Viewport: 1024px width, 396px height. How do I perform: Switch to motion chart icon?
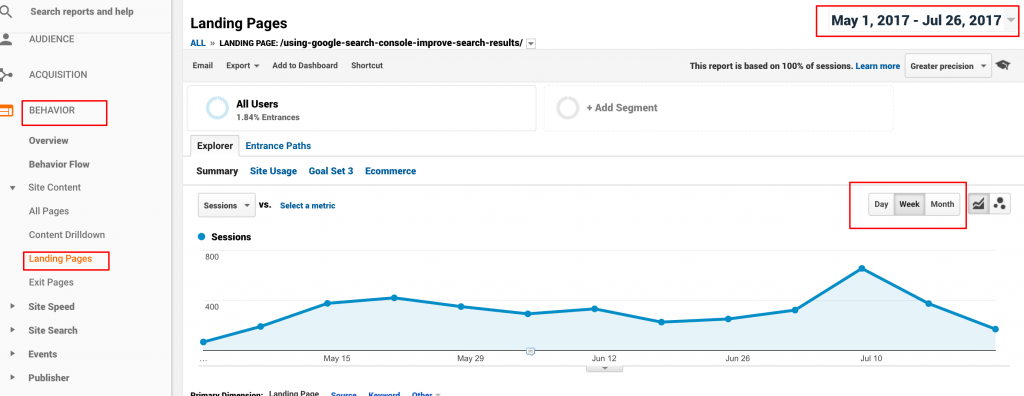pos(999,205)
